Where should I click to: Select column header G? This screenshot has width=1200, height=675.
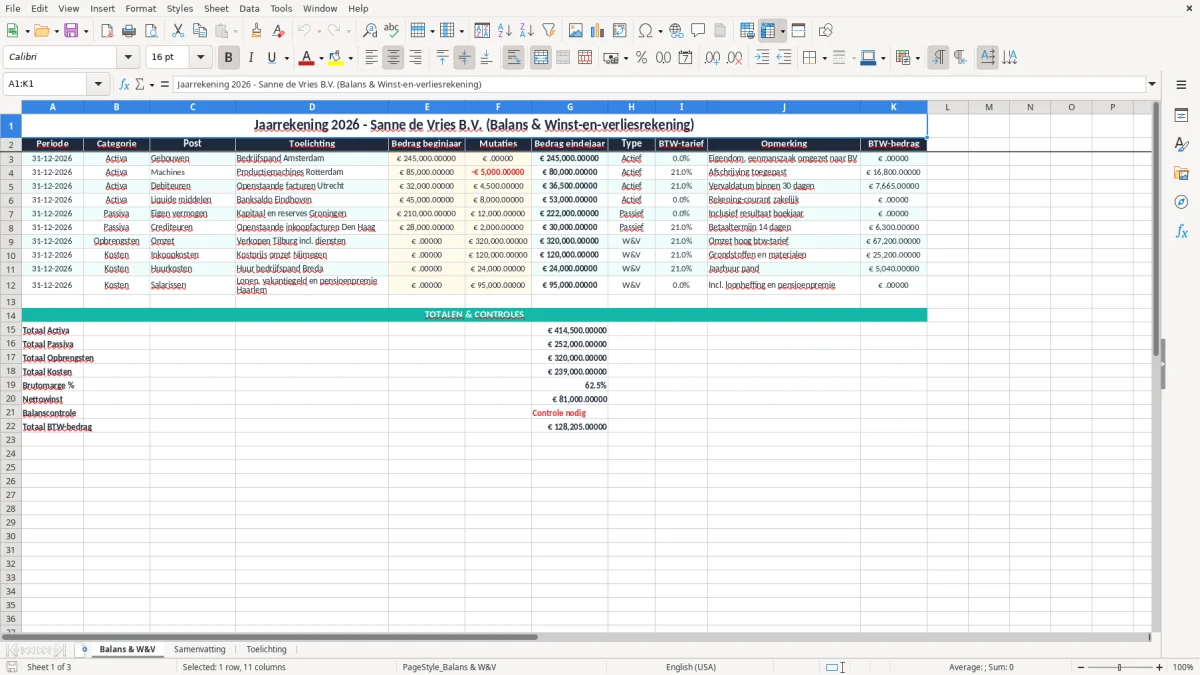(x=570, y=107)
